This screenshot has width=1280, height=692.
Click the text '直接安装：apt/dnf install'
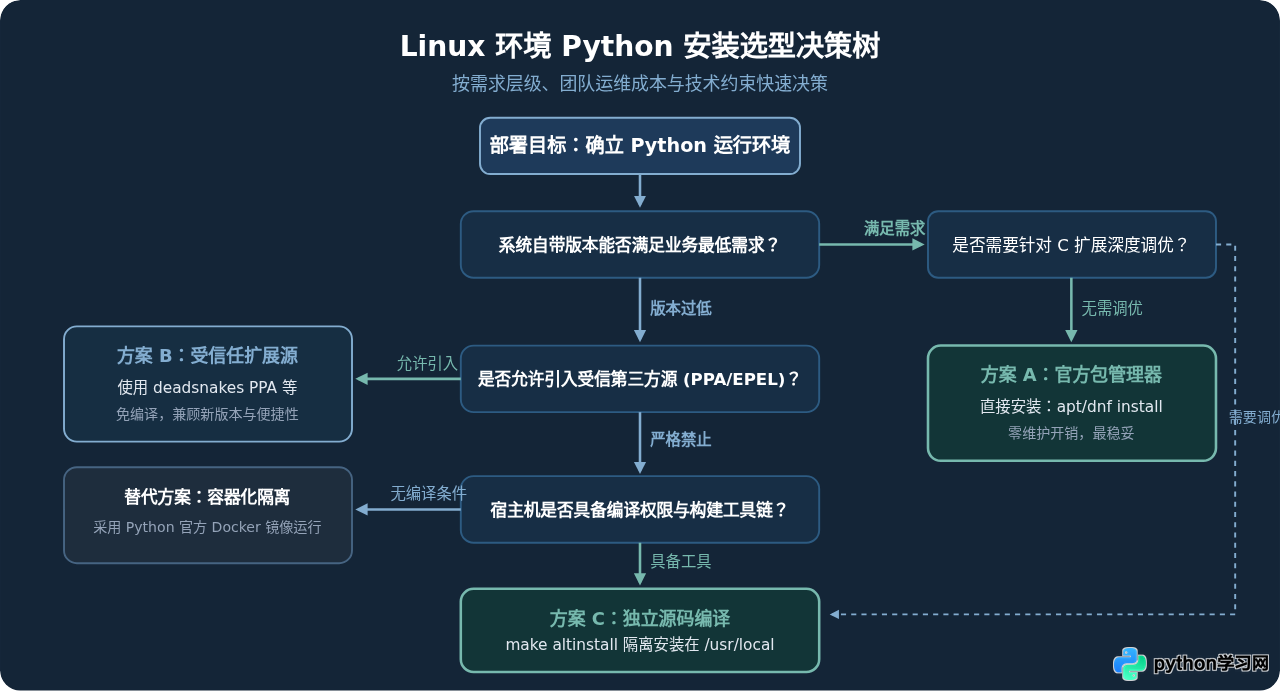tap(1072, 407)
